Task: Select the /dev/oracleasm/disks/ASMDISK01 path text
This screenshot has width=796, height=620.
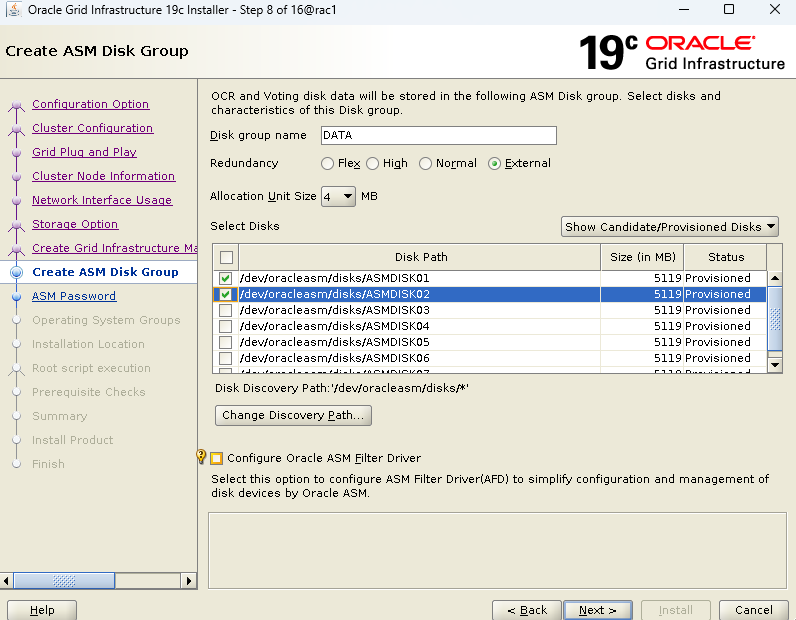Action: 335,278
